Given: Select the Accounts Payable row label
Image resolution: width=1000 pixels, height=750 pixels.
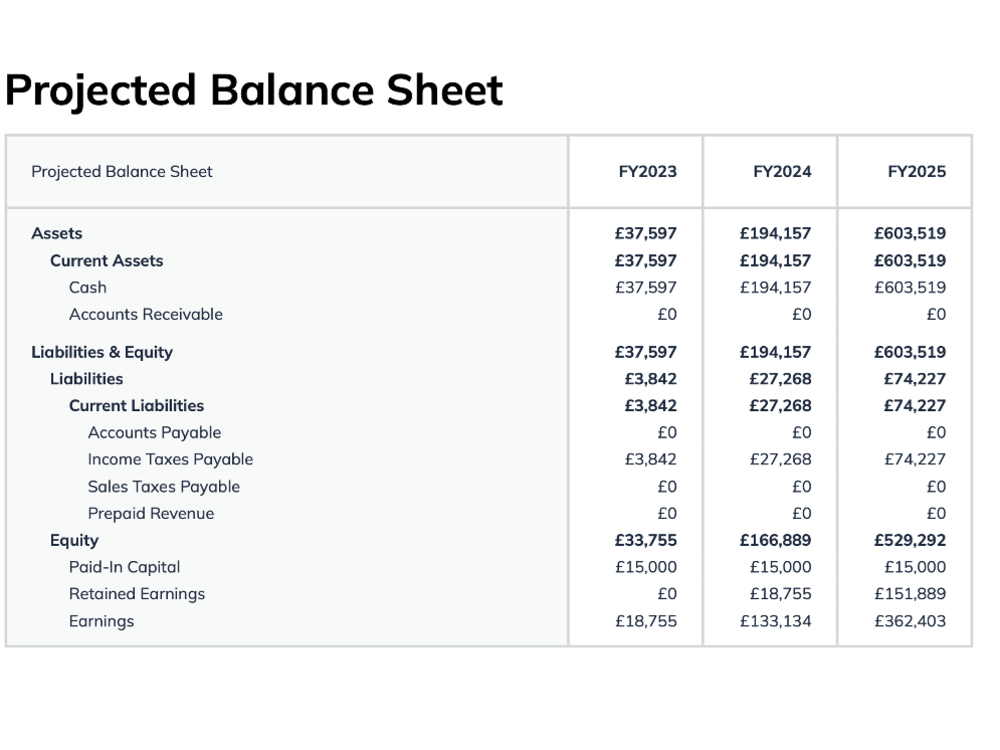Looking at the screenshot, I should point(154,433).
